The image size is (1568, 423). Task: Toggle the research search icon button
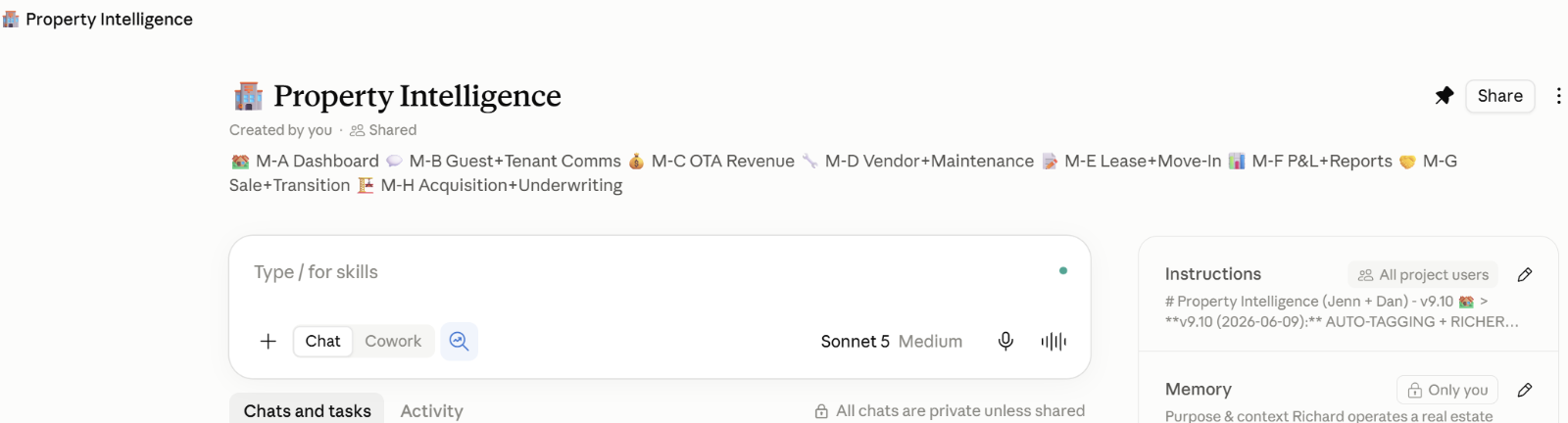pyautogui.click(x=459, y=341)
